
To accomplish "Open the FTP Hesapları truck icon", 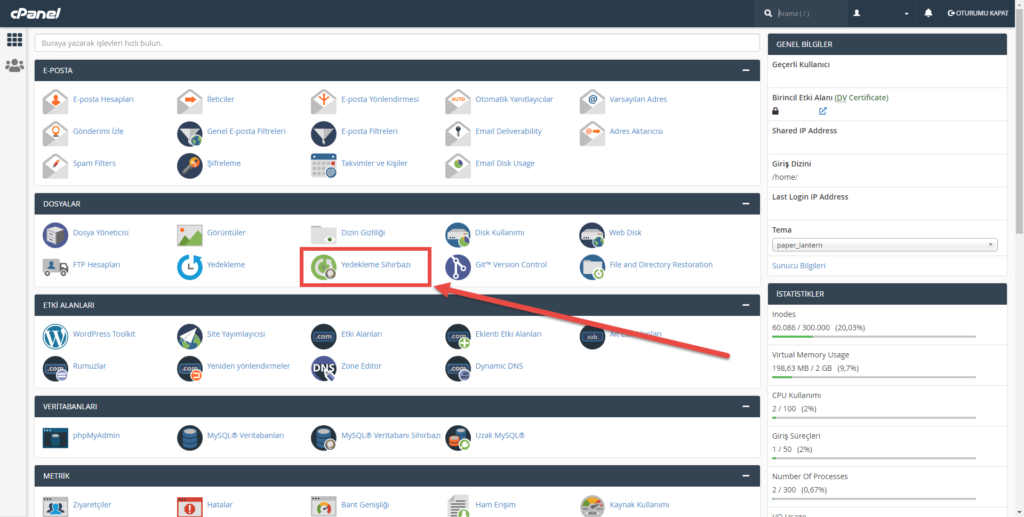I will [x=56, y=266].
